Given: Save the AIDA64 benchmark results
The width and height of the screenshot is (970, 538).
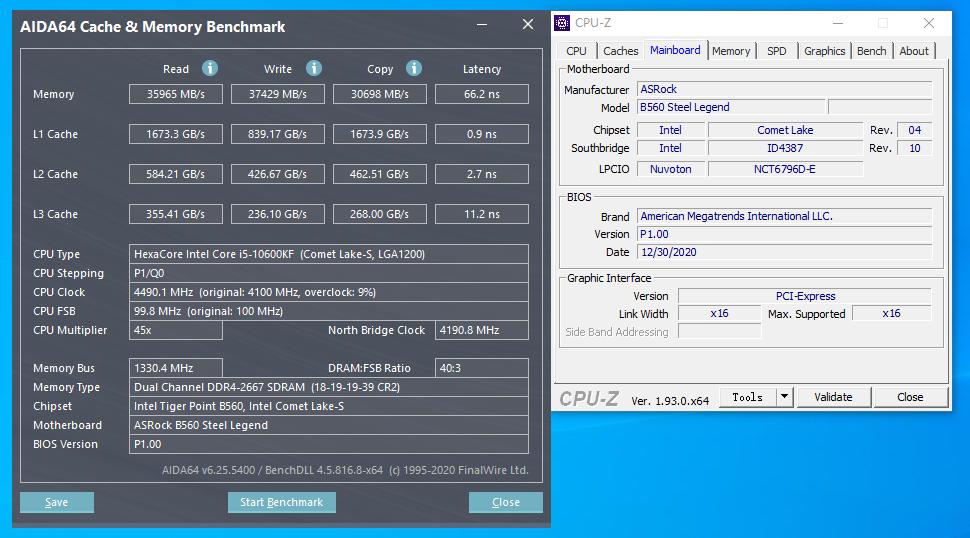Looking at the screenshot, I should (57, 502).
